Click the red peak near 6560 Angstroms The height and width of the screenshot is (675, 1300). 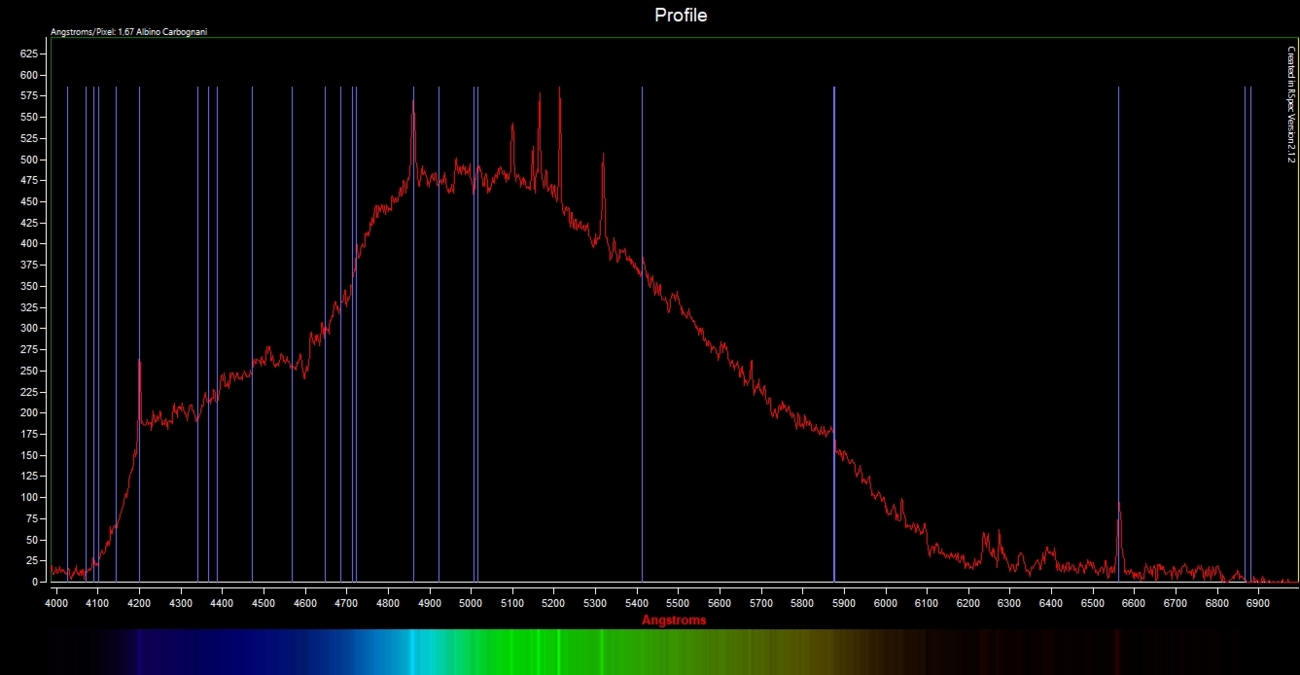tap(1119, 506)
